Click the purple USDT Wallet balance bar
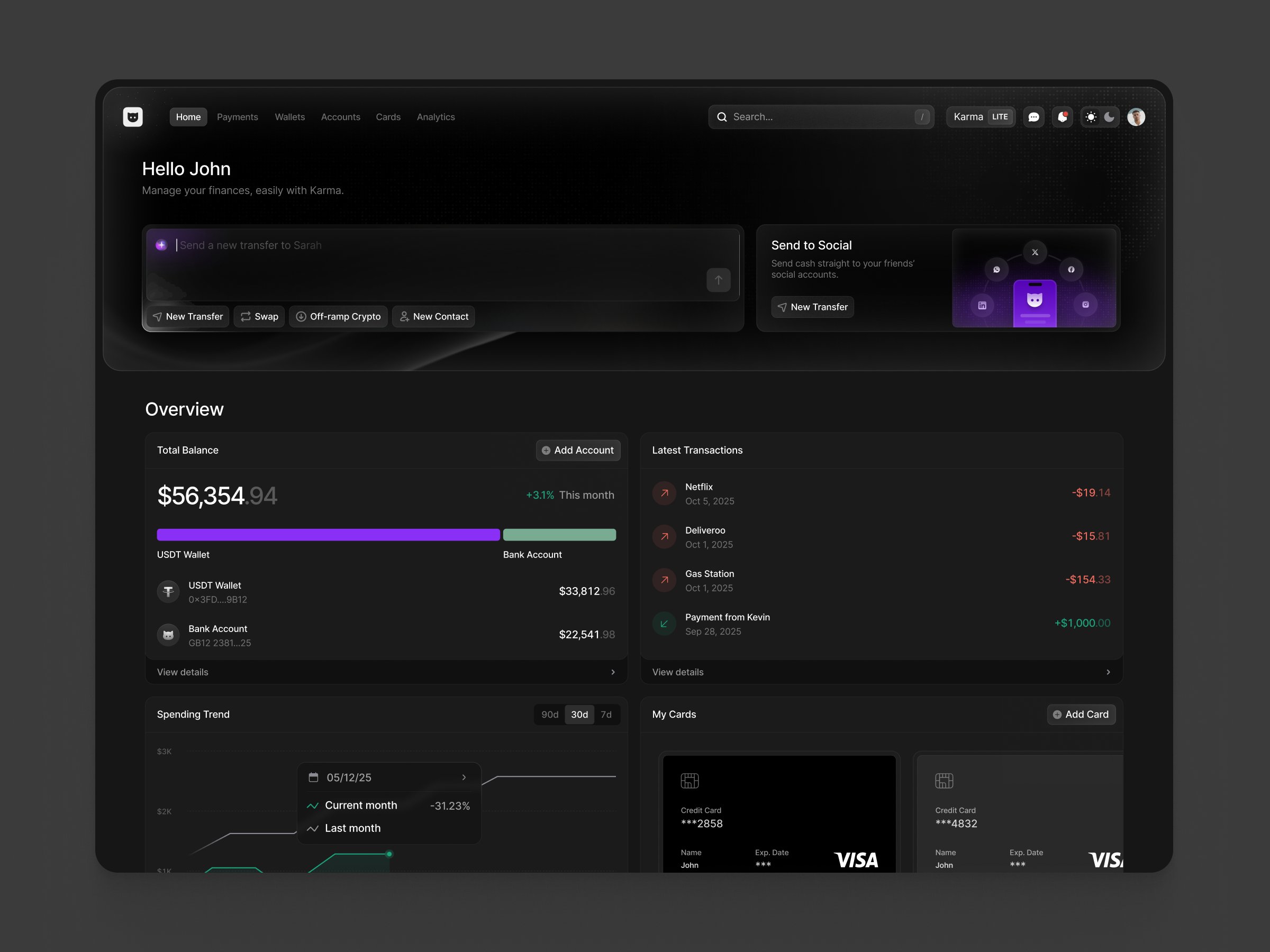Viewport: 1270px width, 952px height. point(328,535)
